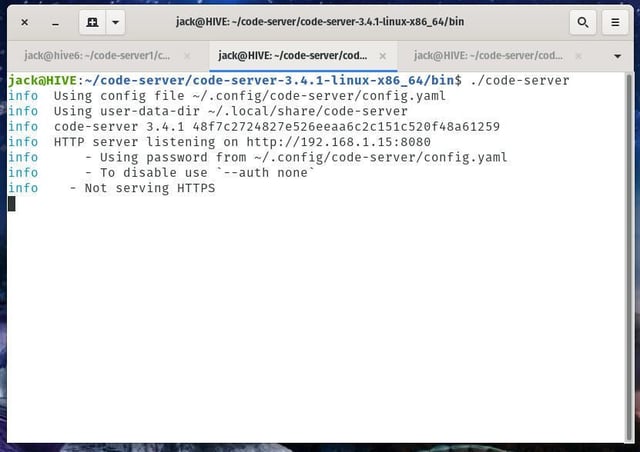
Task: Click the ./code-server command text
Action: 520,80
